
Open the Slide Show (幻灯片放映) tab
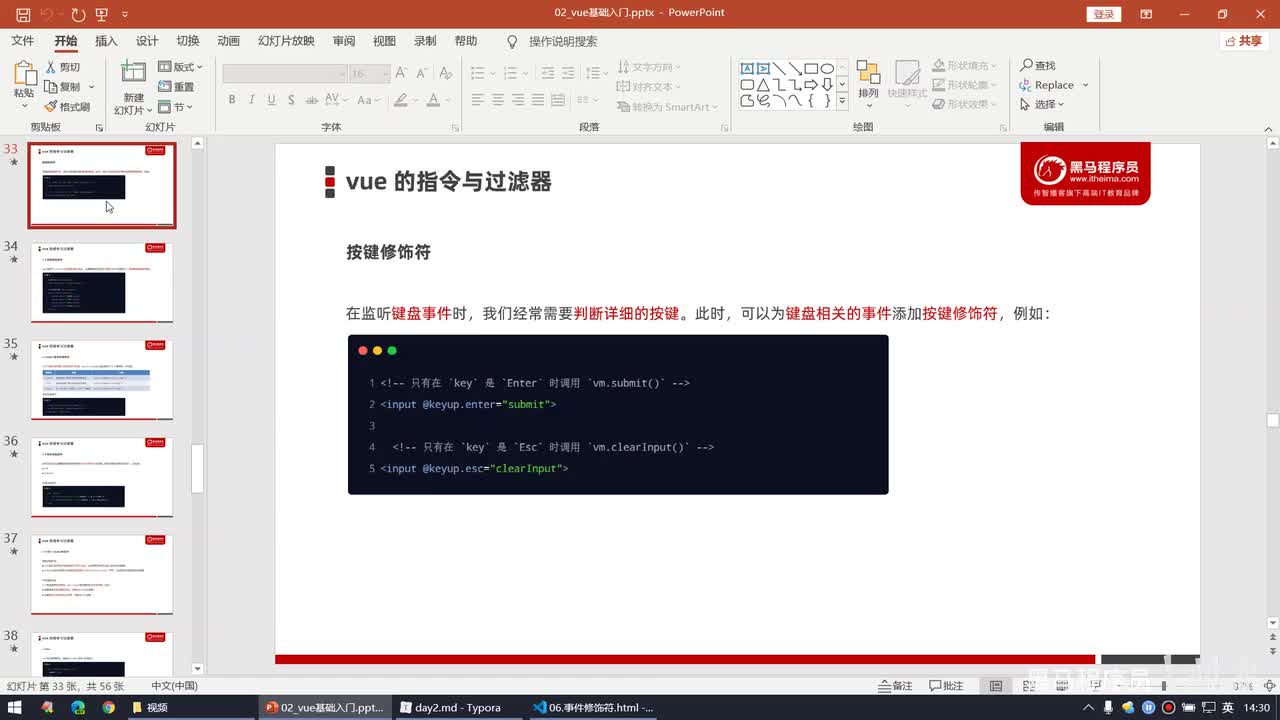coord(286,41)
